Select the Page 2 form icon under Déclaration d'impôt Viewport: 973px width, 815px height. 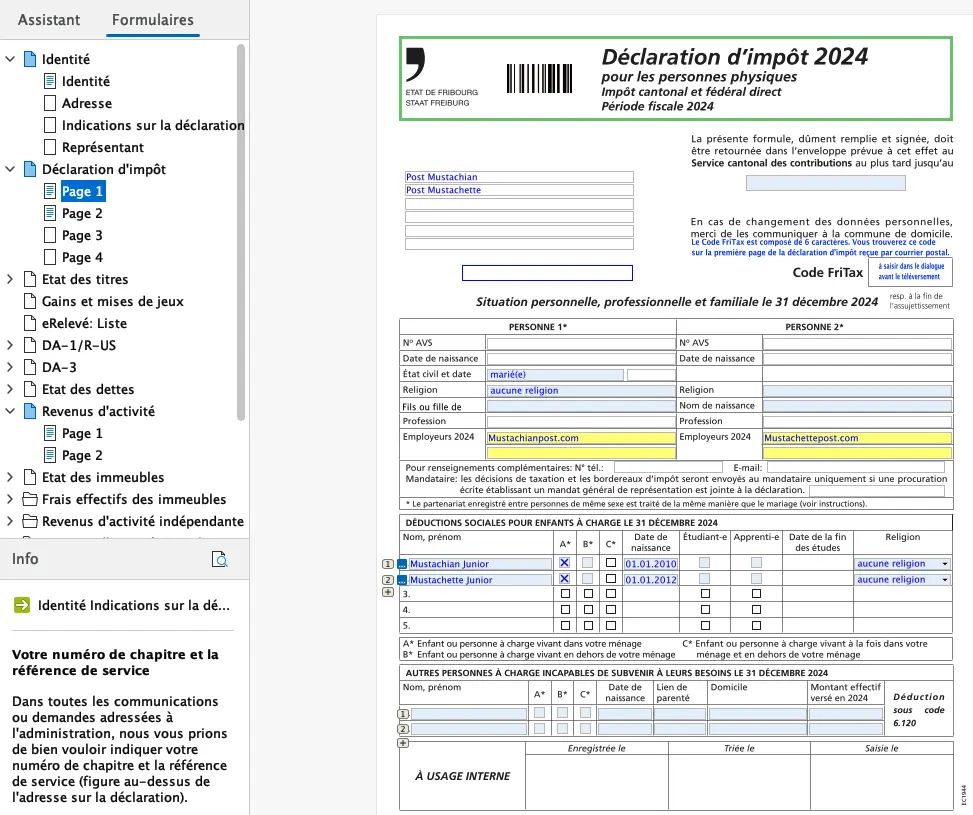(47, 213)
